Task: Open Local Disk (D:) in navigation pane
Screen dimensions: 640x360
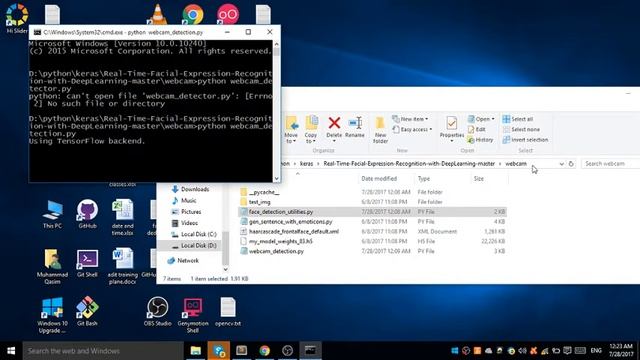Action: coord(194,246)
